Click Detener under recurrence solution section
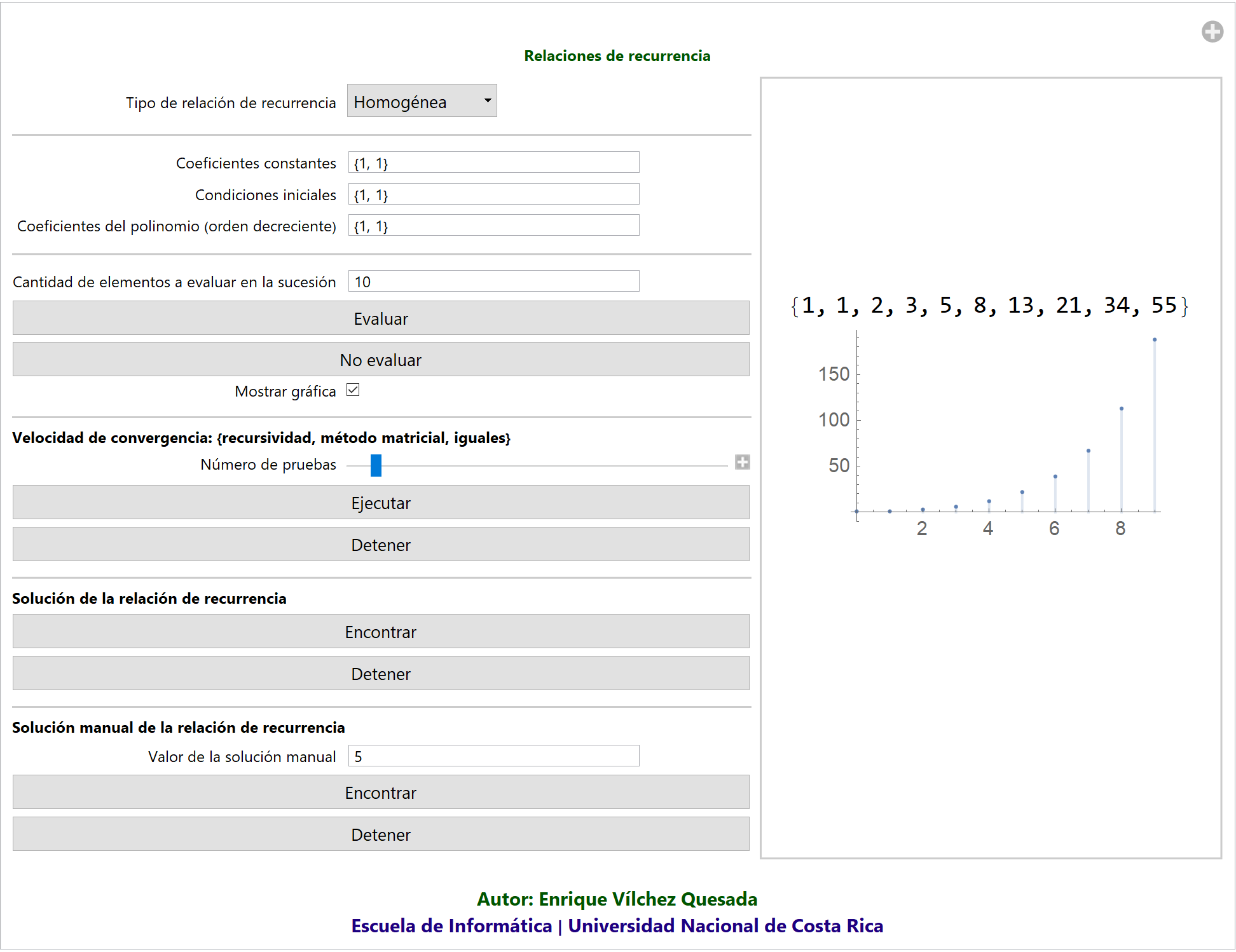The image size is (1236, 952). pyautogui.click(x=381, y=674)
